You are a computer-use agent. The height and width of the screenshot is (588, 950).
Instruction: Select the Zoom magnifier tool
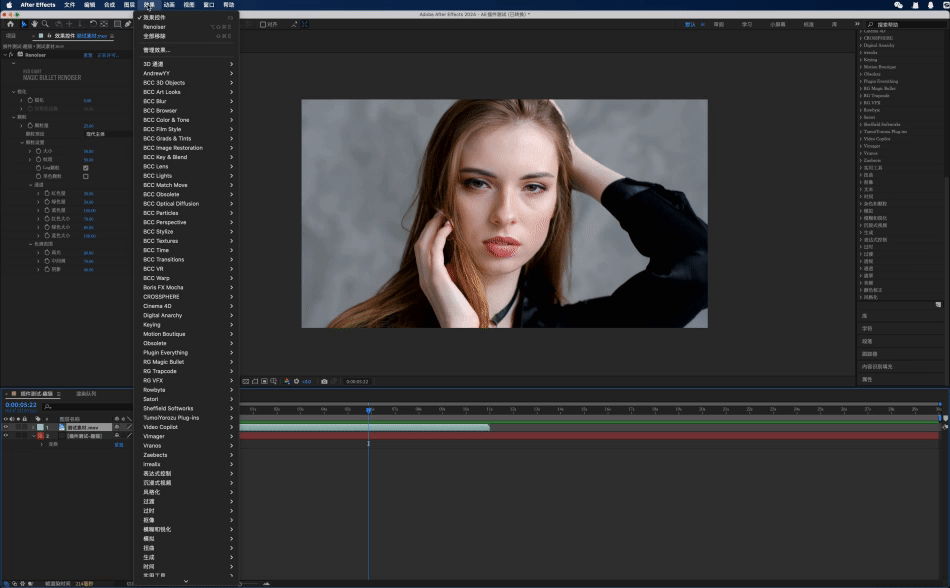(46, 24)
